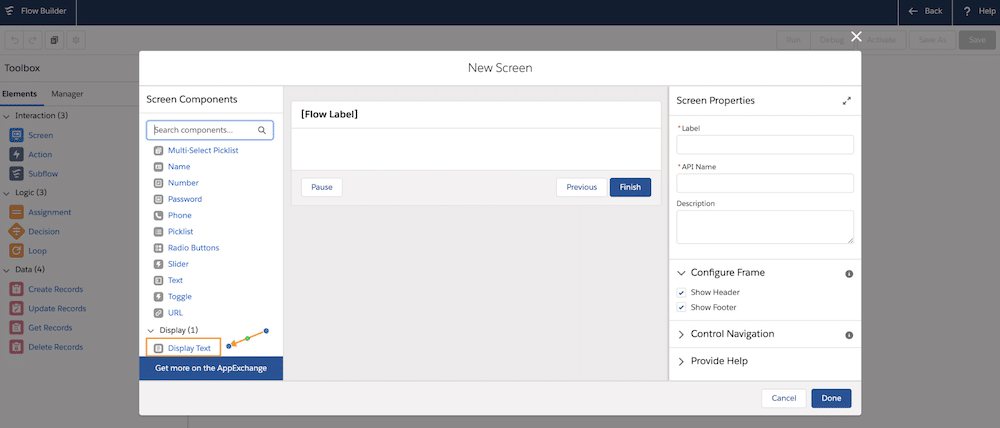
Task: Click the Run button in toolbar
Action: pyautogui.click(x=793, y=40)
